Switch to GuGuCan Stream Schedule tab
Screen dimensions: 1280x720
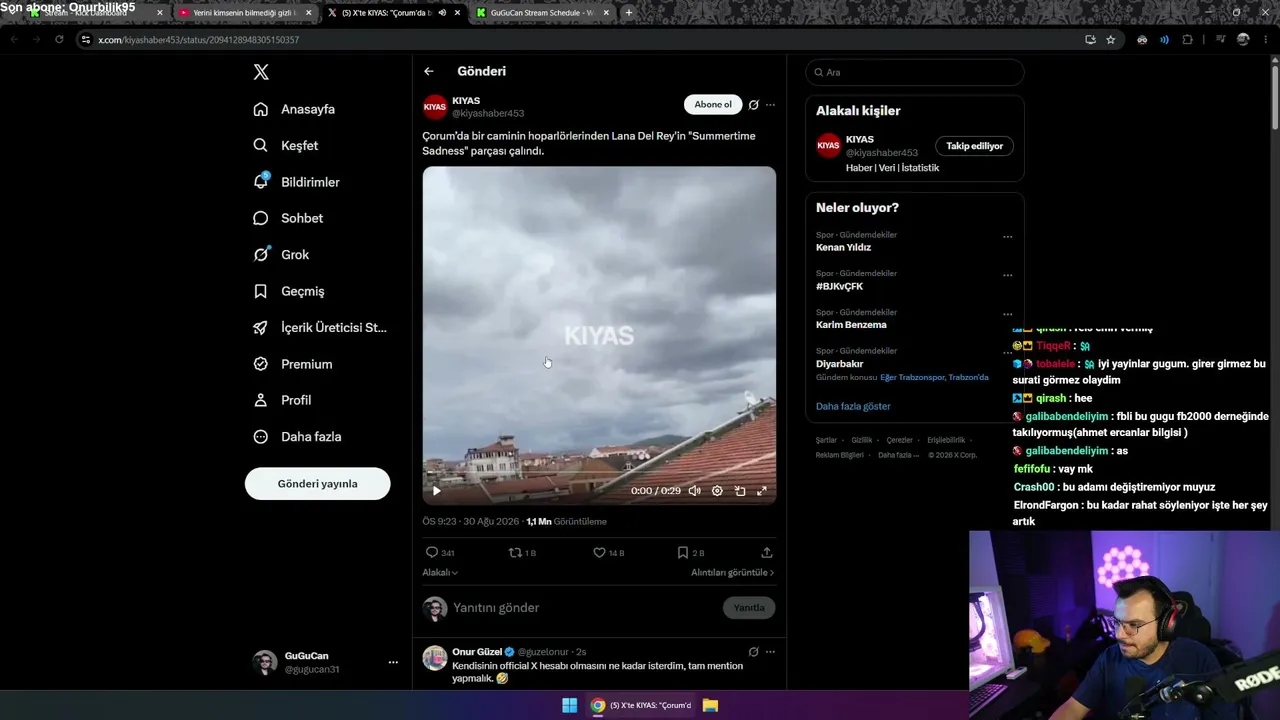[542, 13]
